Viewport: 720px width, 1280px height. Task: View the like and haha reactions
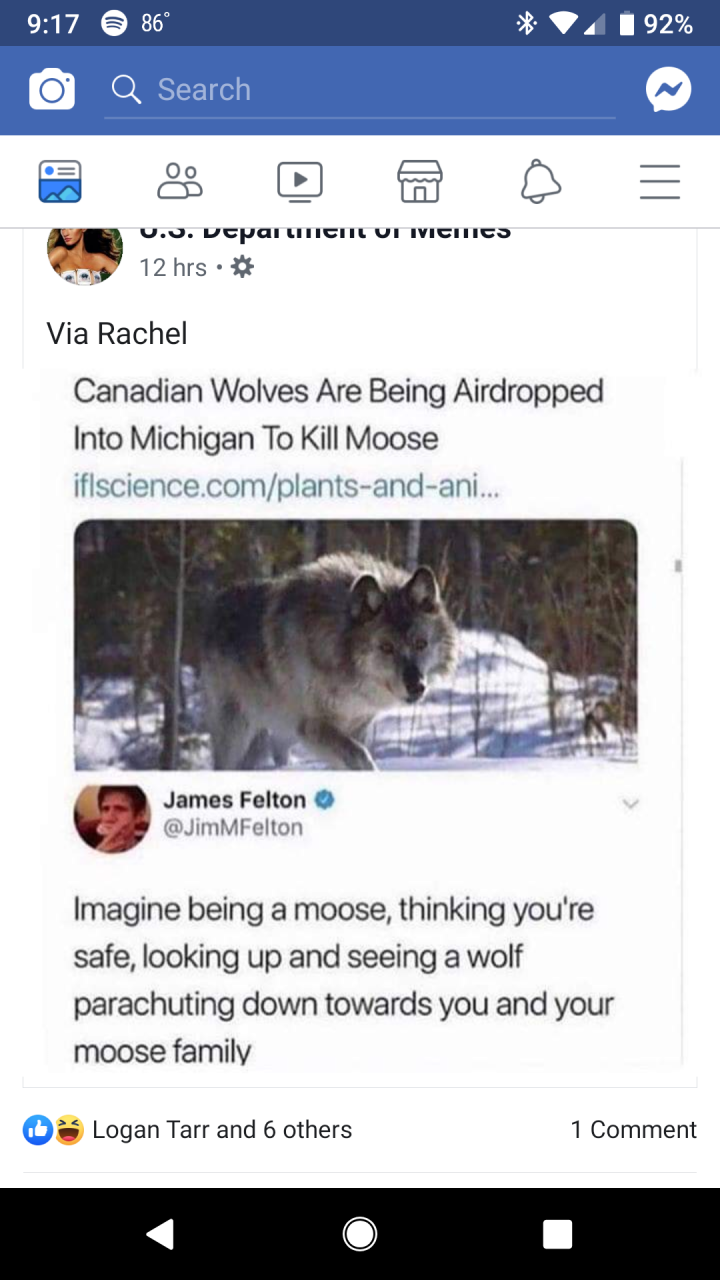coord(53,1130)
